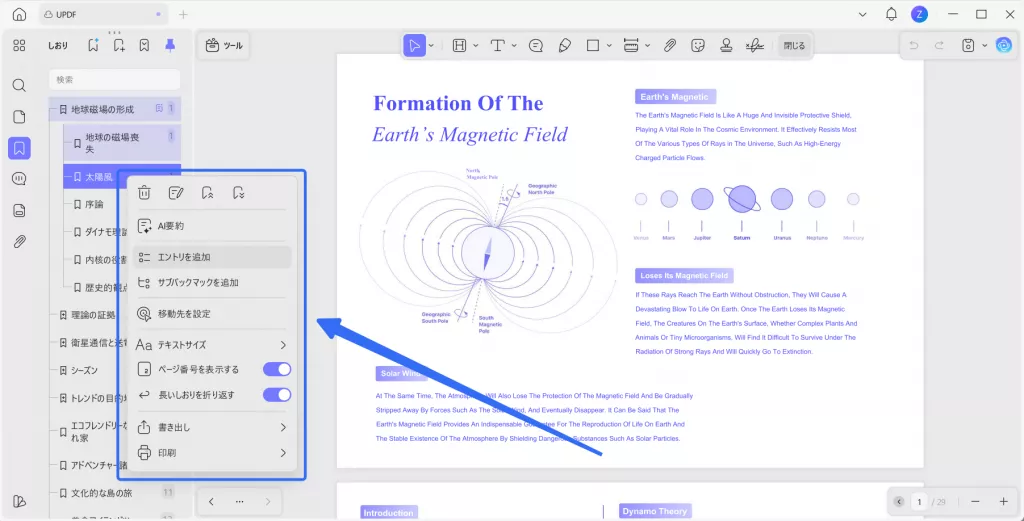
Task: Open the search panel from sidebar
Action: coord(20,86)
